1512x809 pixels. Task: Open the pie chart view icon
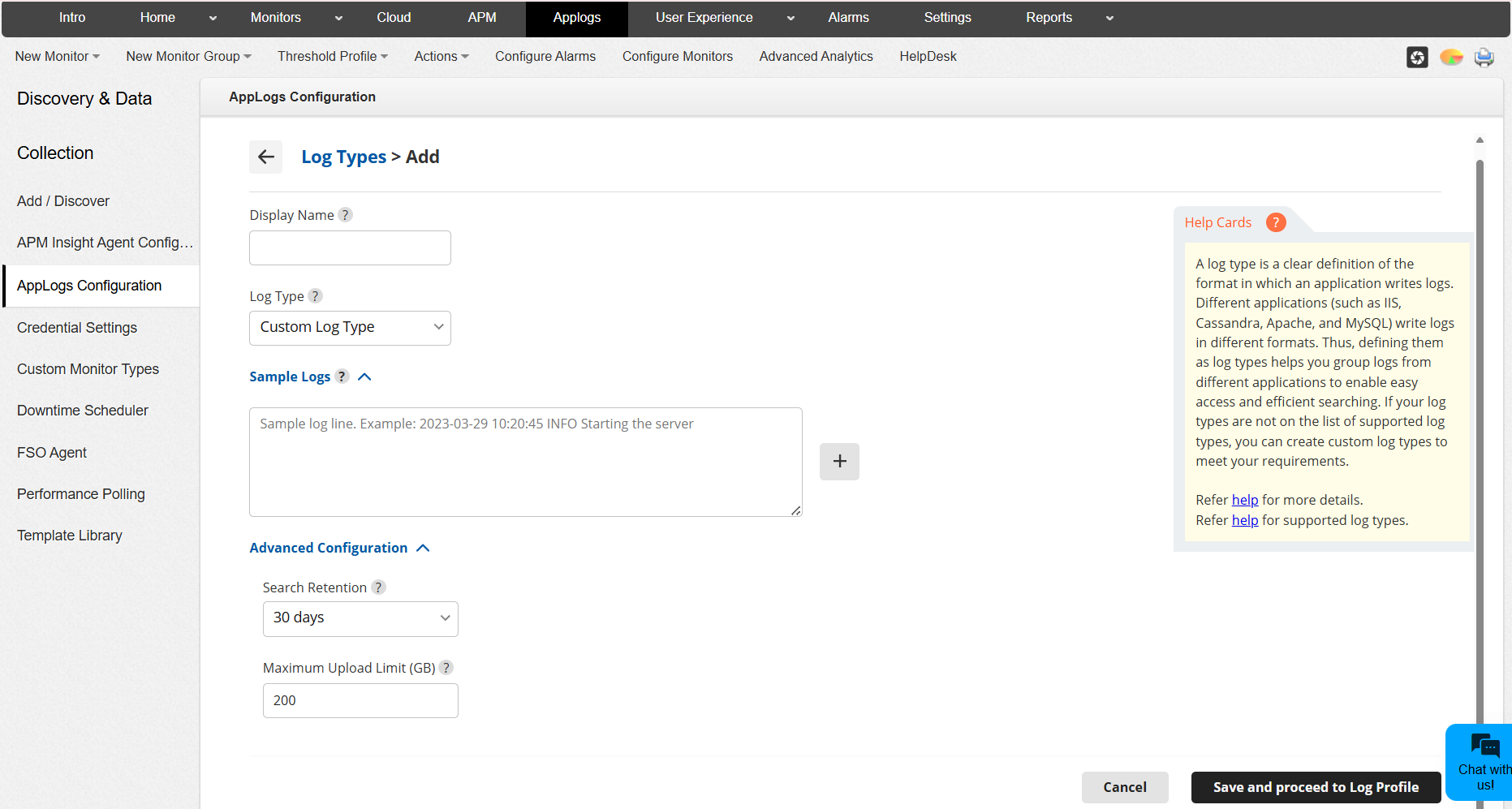coord(1451,57)
